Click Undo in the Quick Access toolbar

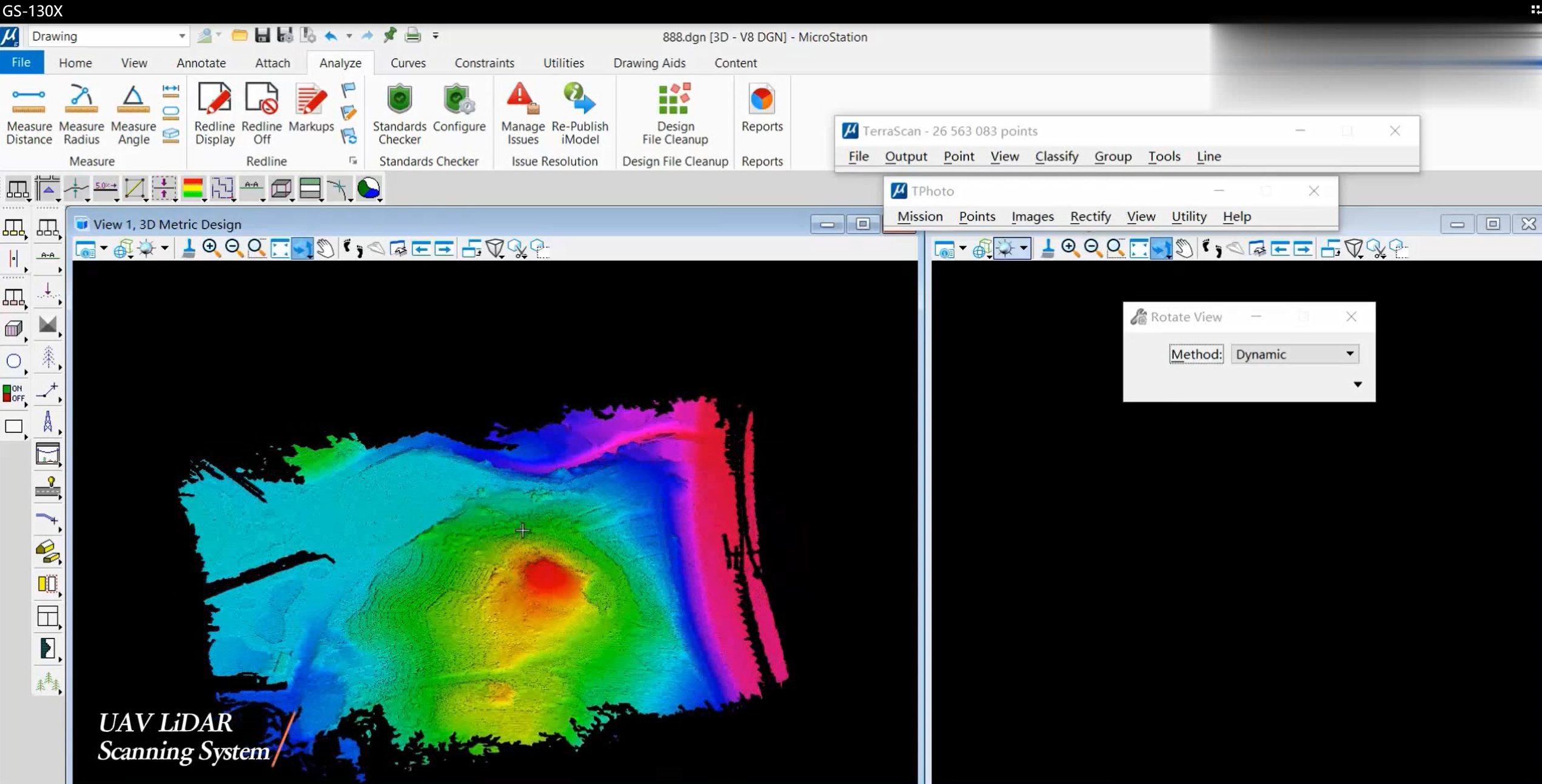[330, 36]
